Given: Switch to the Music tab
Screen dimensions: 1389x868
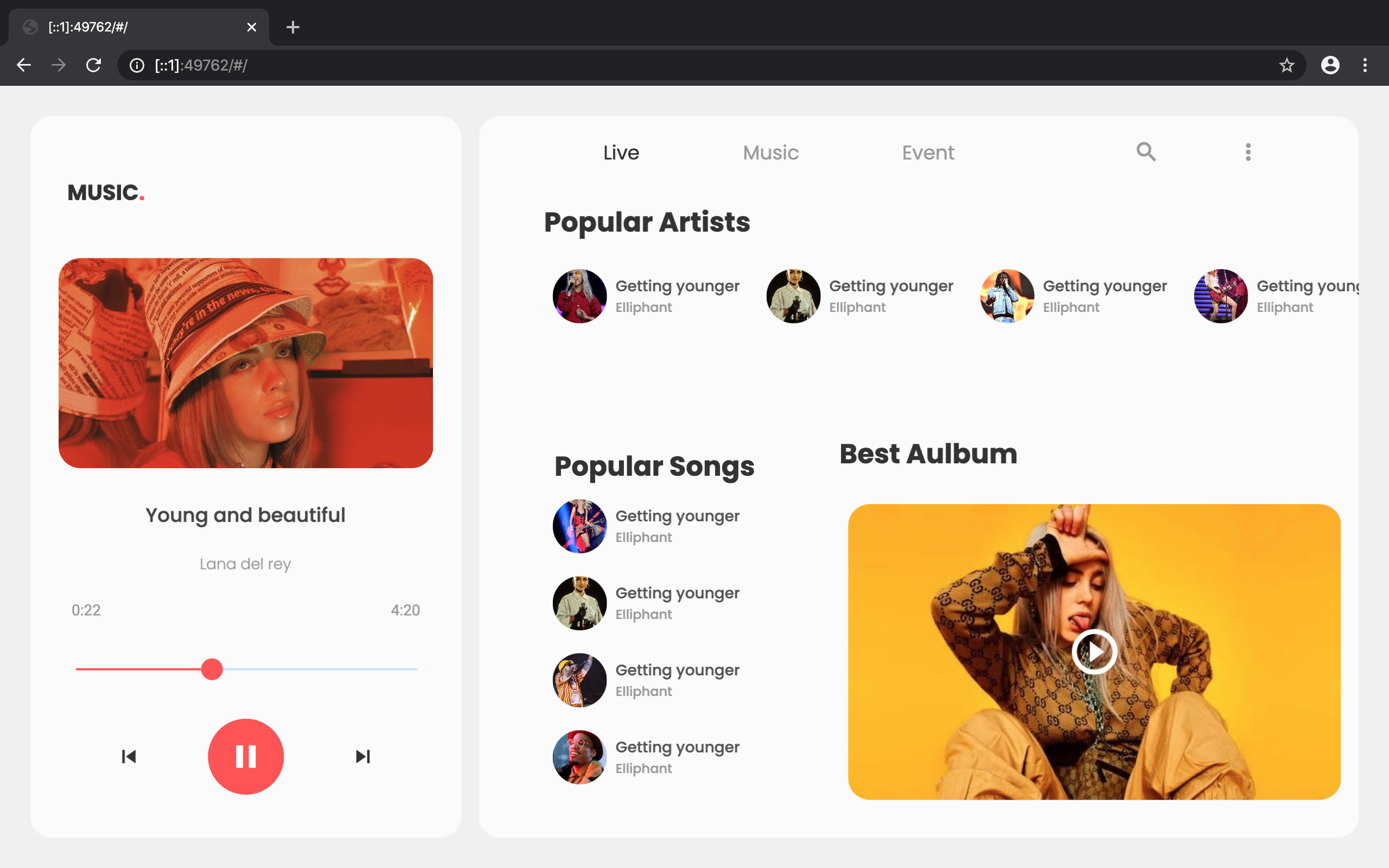Looking at the screenshot, I should pyautogui.click(x=770, y=152).
